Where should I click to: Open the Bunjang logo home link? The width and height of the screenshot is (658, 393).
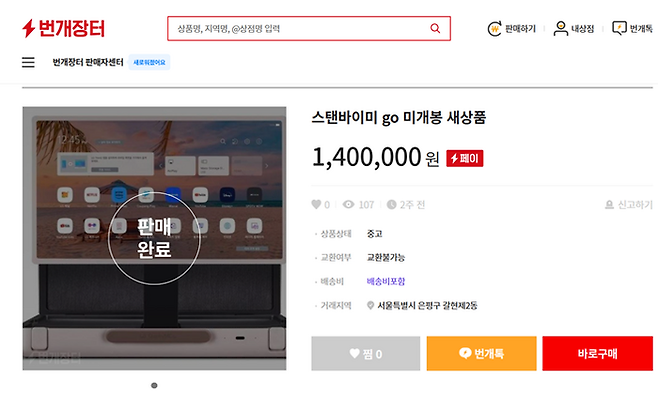(63, 29)
